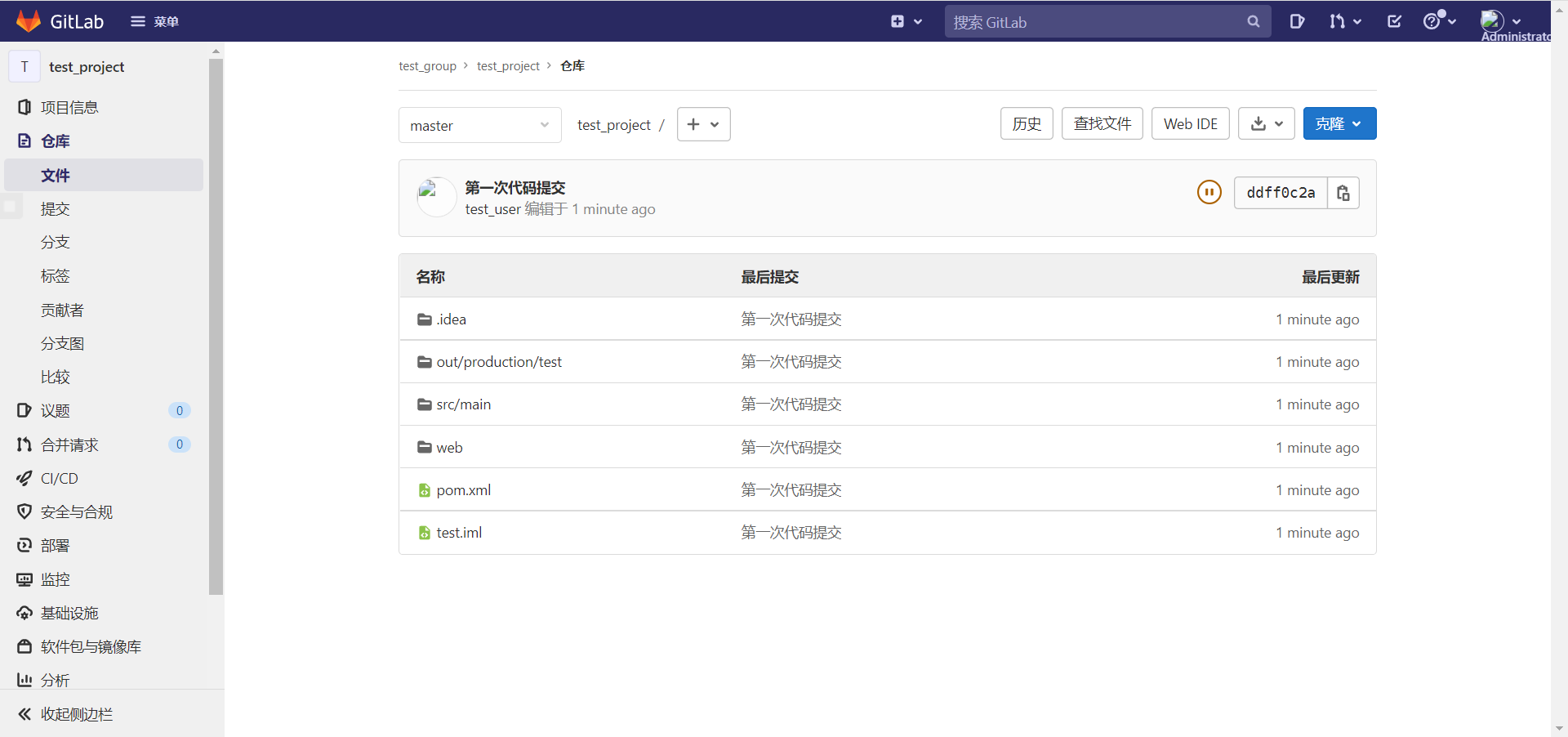
Task: Open test_project avatar in sidebar
Action: [x=24, y=66]
